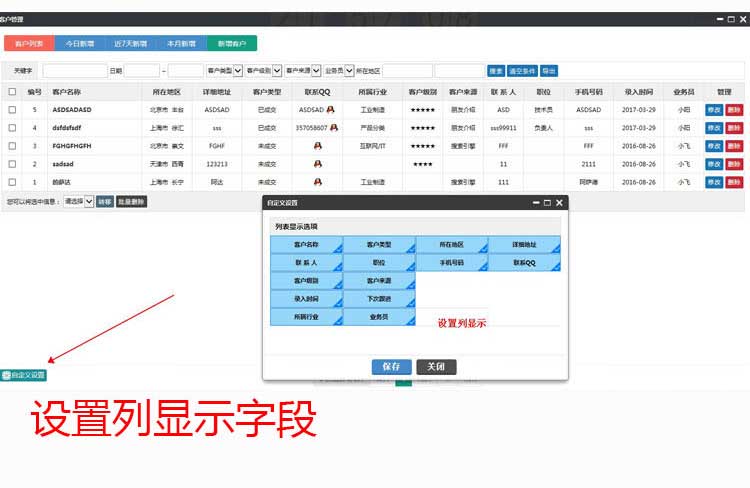Click the start date input field

pos(142,71)
